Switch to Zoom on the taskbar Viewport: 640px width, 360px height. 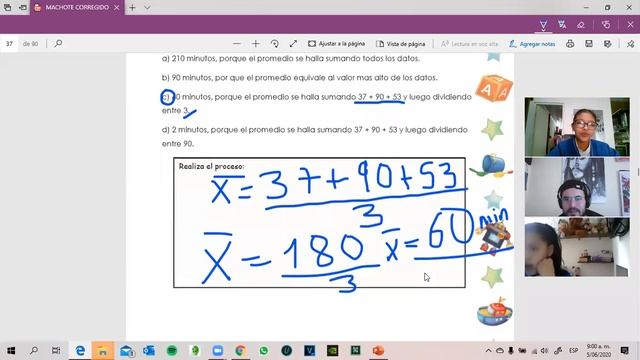218,351
